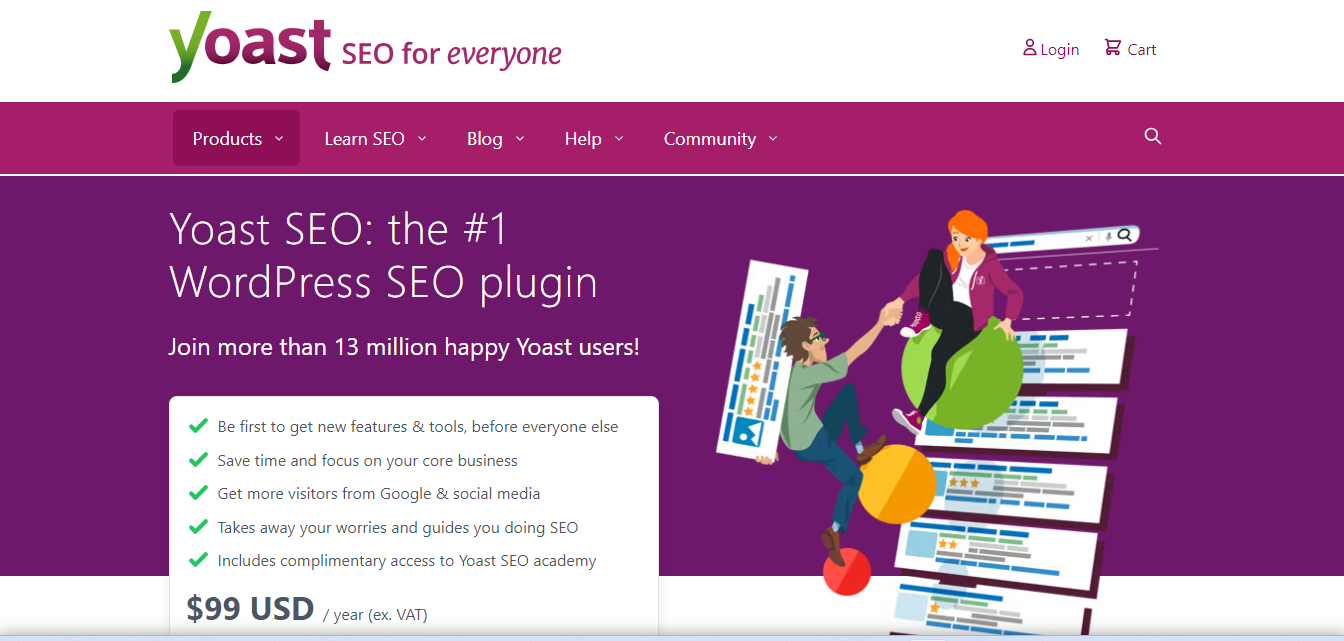
Task: Click the '/ year (ex. VAT)' text
Action: tap(375, 614)
